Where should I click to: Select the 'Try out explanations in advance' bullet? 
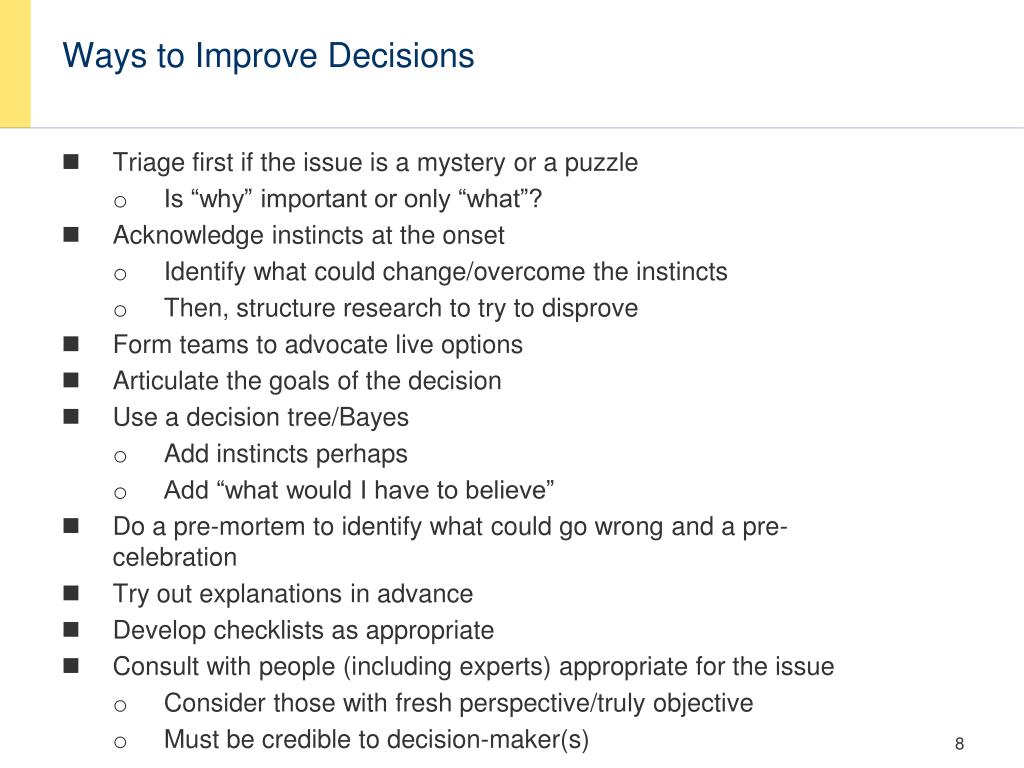[293, 594]
